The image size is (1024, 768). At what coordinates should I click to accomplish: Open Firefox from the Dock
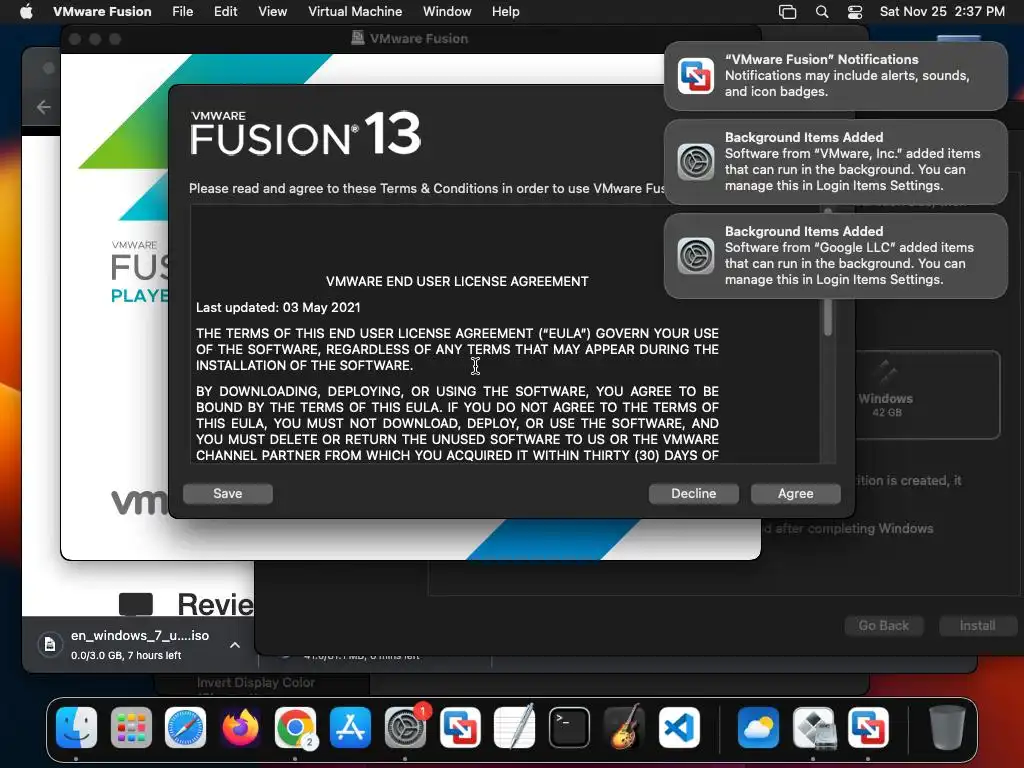[240, 727]
